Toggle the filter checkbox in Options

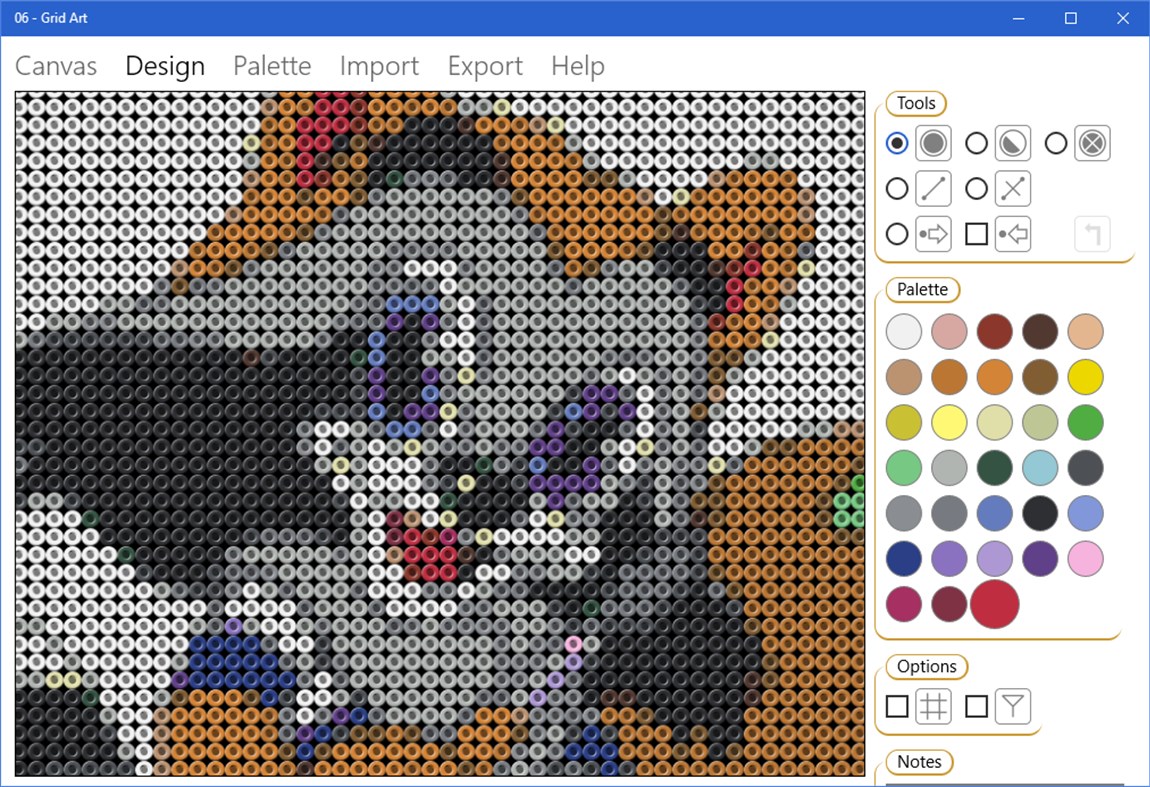(x=977, y=706)
